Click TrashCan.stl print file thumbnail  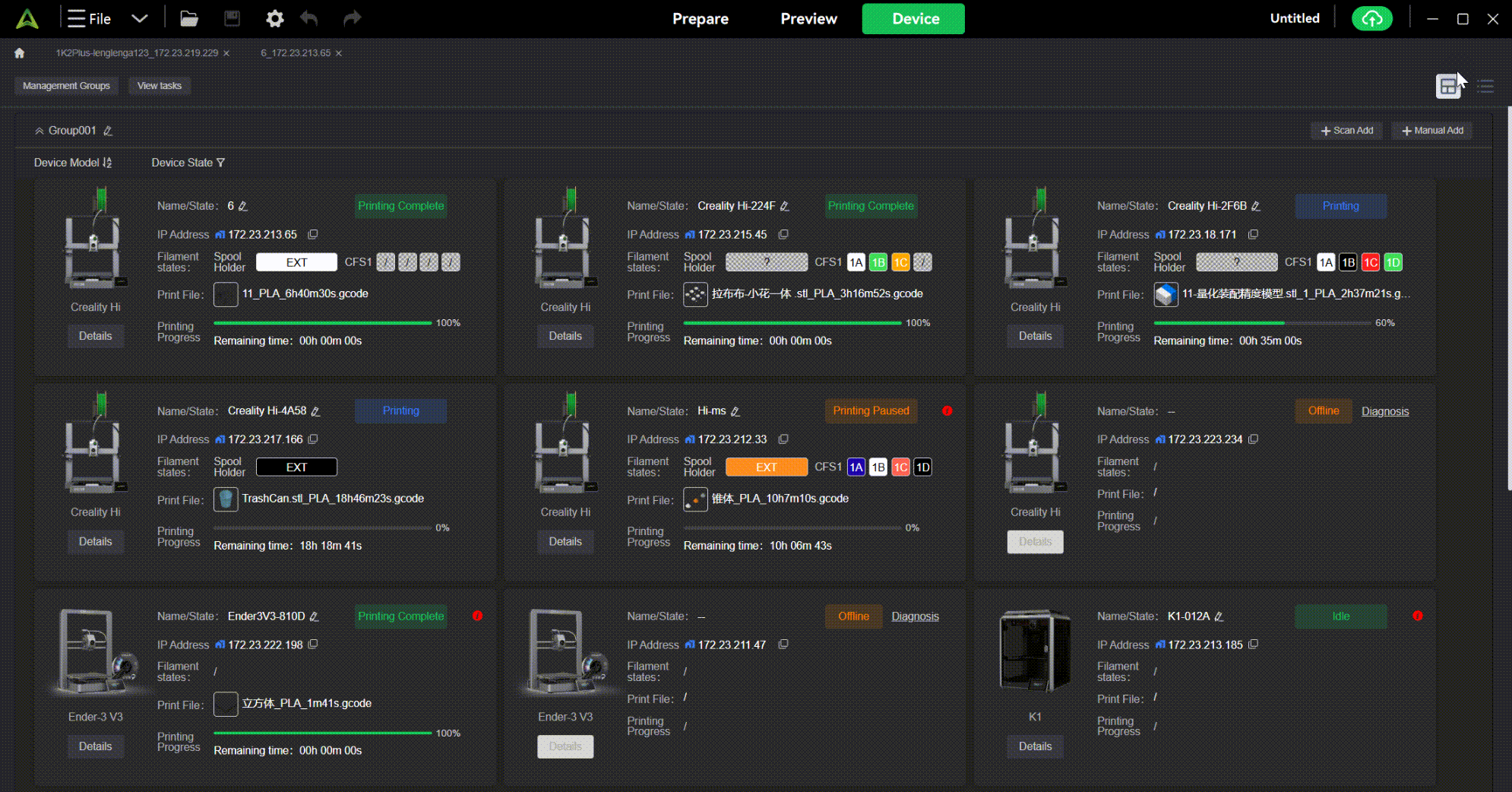(226, 499)
